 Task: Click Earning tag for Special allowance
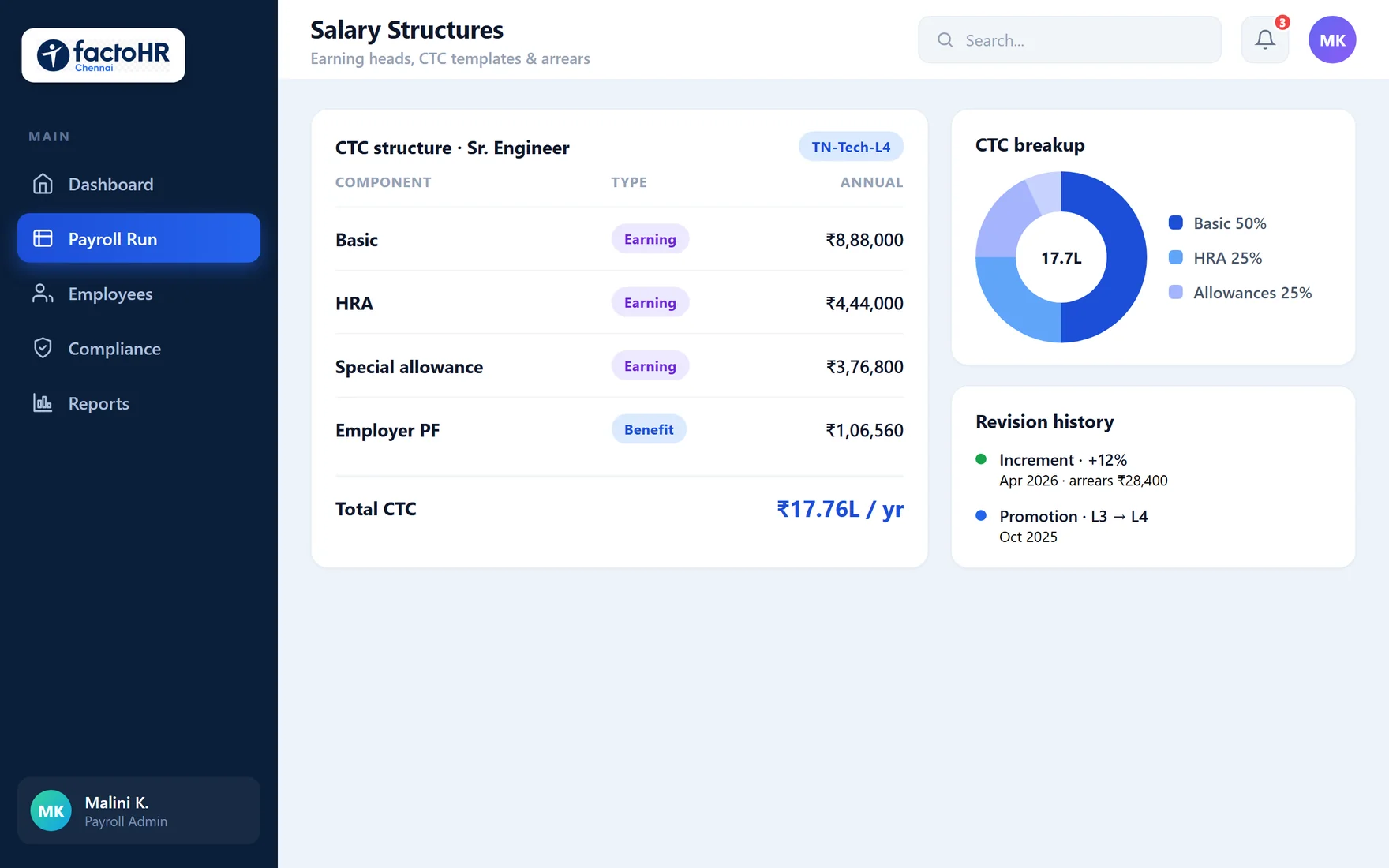tap(650, 366)
